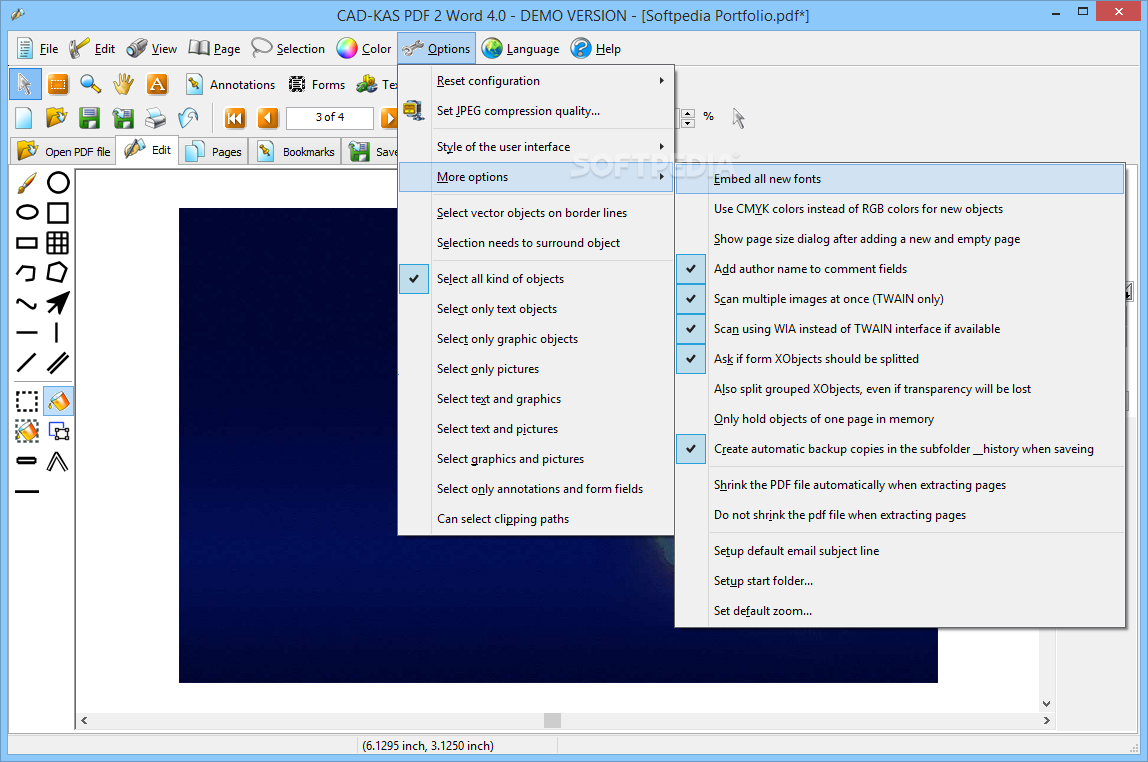Switch to the Open PDF file tab
This screenshot has height=762, width=1148.
tap(64, 152)
